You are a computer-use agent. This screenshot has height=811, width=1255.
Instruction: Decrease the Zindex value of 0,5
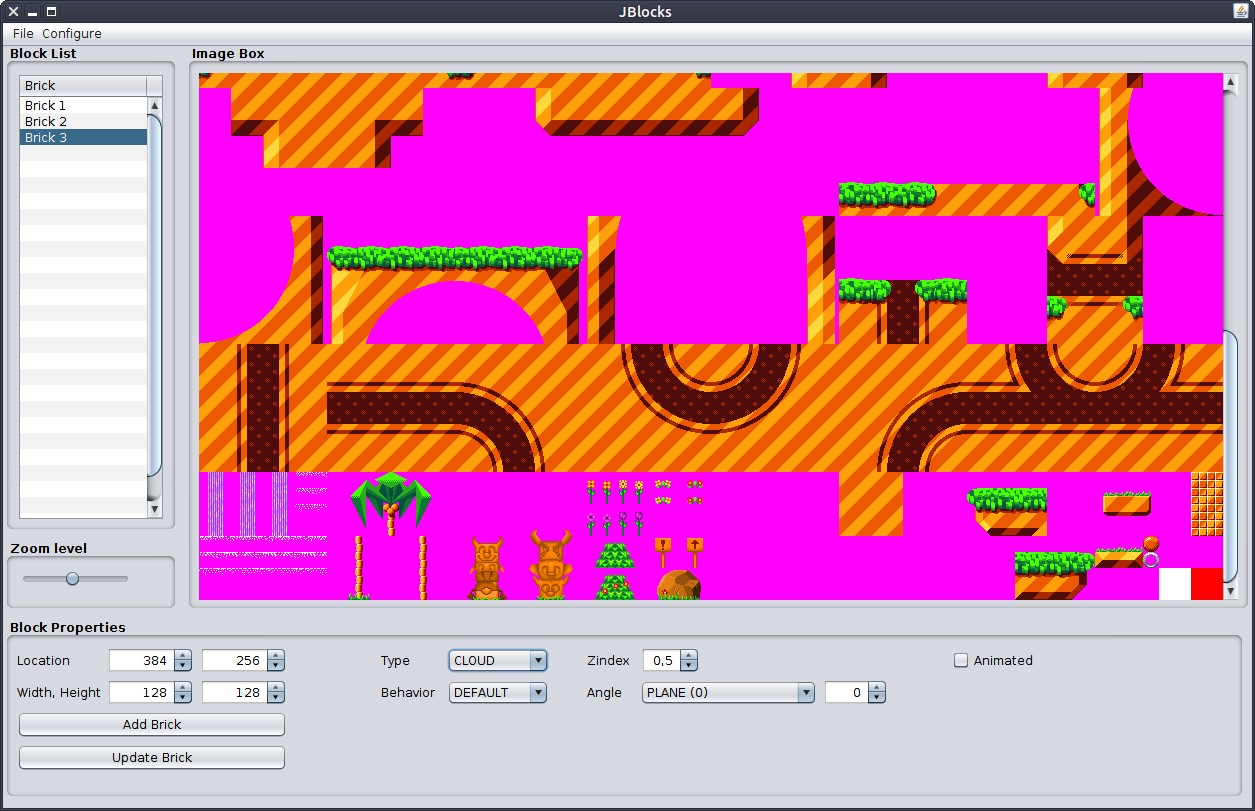688,666
